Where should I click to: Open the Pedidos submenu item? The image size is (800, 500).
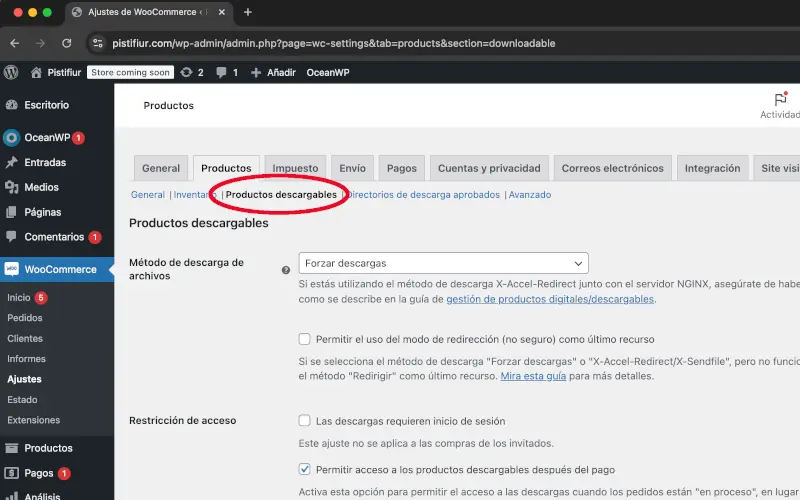[x=24, y=318]
